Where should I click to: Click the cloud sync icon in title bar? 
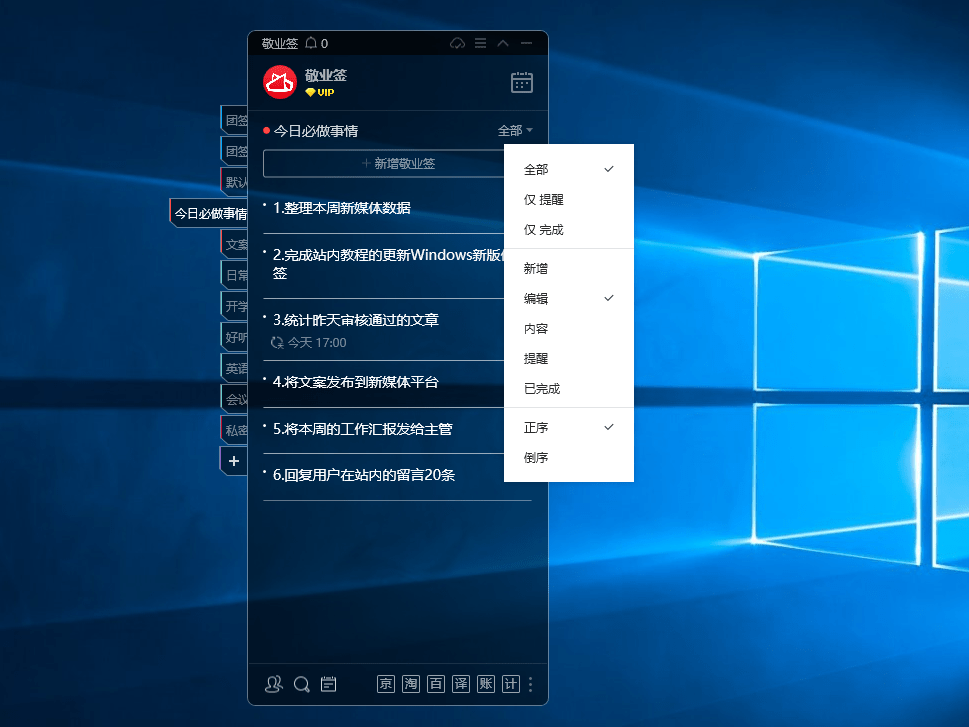[458, 43]
